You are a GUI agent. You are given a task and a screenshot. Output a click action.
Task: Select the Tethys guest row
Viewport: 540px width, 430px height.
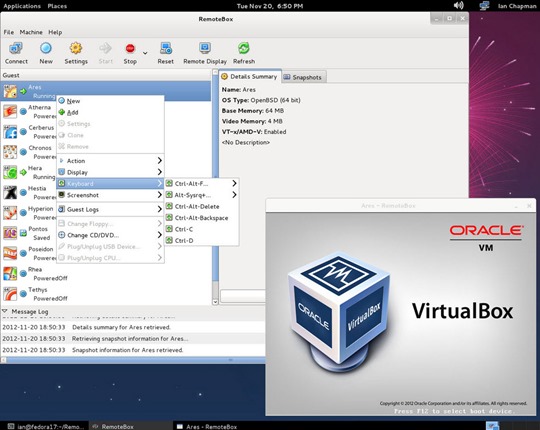coord(106,294)
